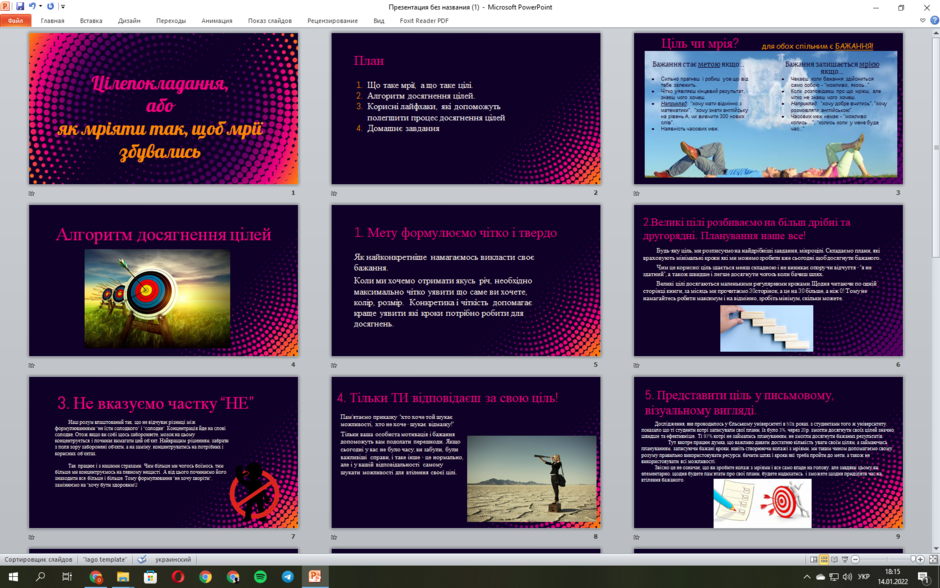Viewport: 940px width, 588px height.
Task: Open Task View on the taskbar
Action: point(67,577)
